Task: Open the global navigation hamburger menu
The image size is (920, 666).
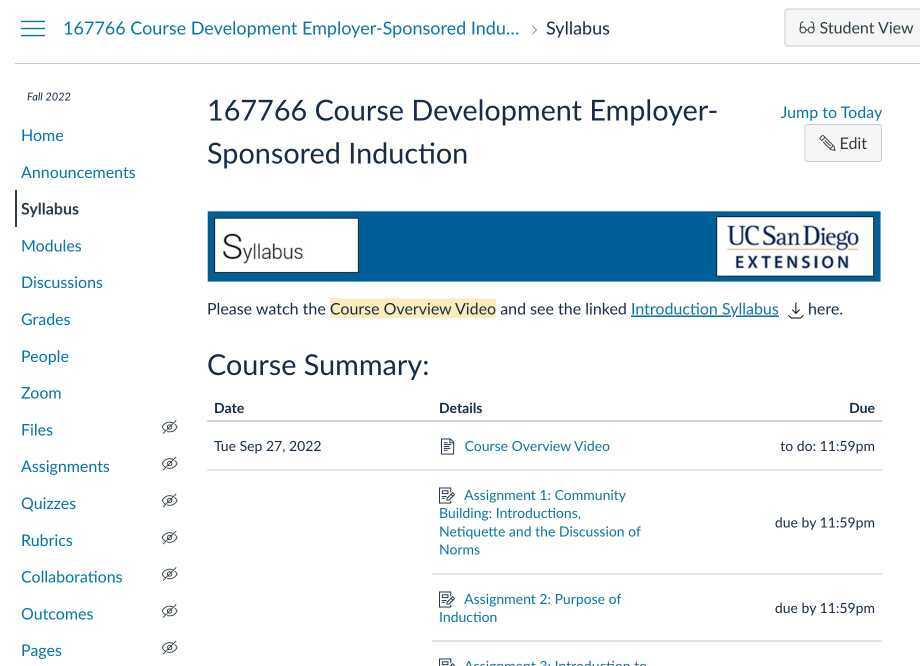Action: [32, 28]
